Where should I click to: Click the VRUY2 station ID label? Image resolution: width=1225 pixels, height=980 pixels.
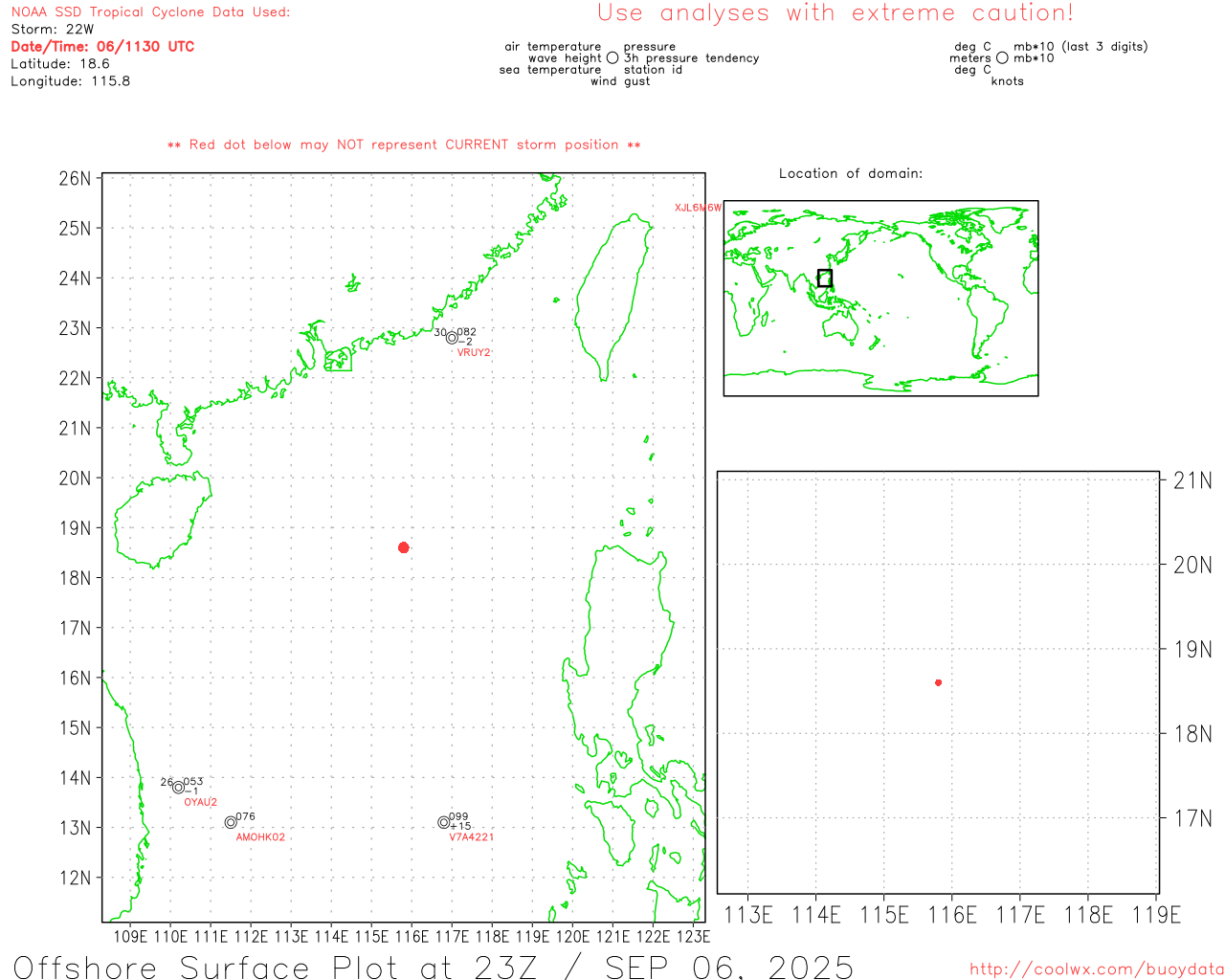[474, 353]
